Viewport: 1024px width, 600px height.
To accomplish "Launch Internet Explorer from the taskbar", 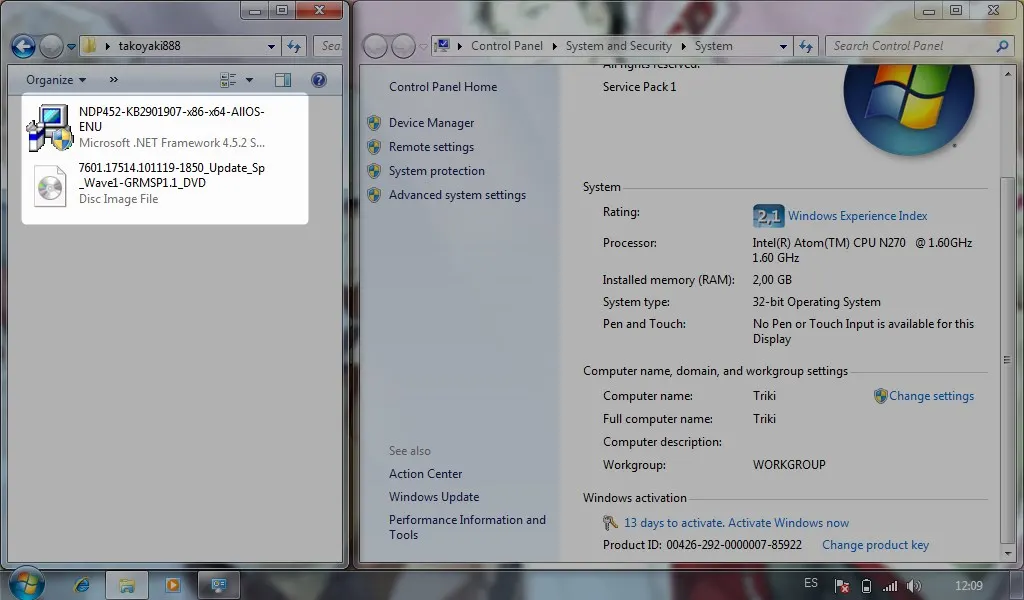I will click(82, 585).
